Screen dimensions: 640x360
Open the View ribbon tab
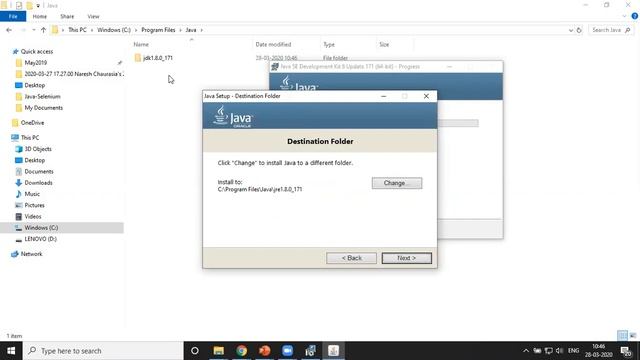(x=93, y=16)
